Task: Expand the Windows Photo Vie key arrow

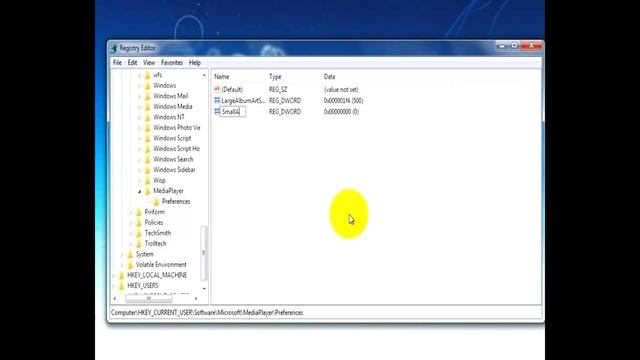Action: (140, 128)
